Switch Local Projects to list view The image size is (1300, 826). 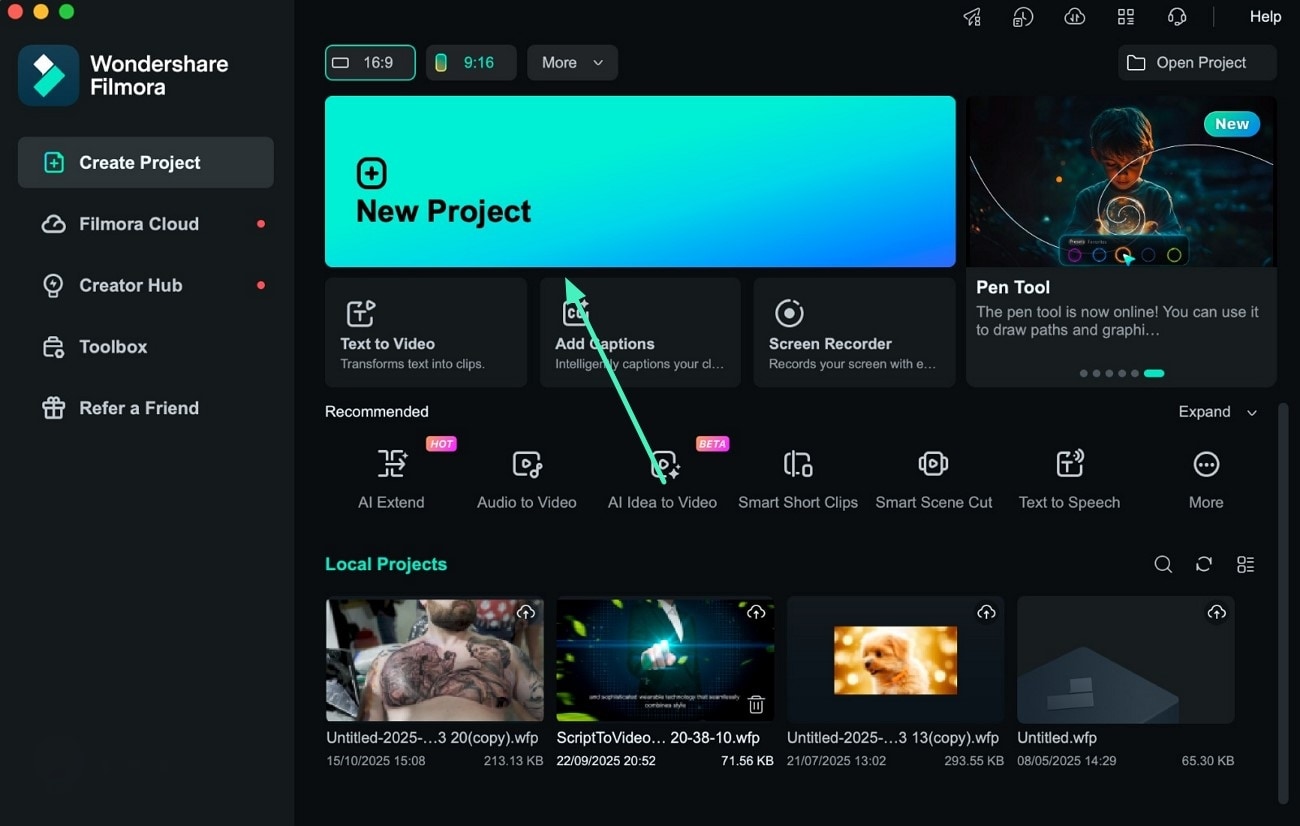click(x=1245, y=564)
